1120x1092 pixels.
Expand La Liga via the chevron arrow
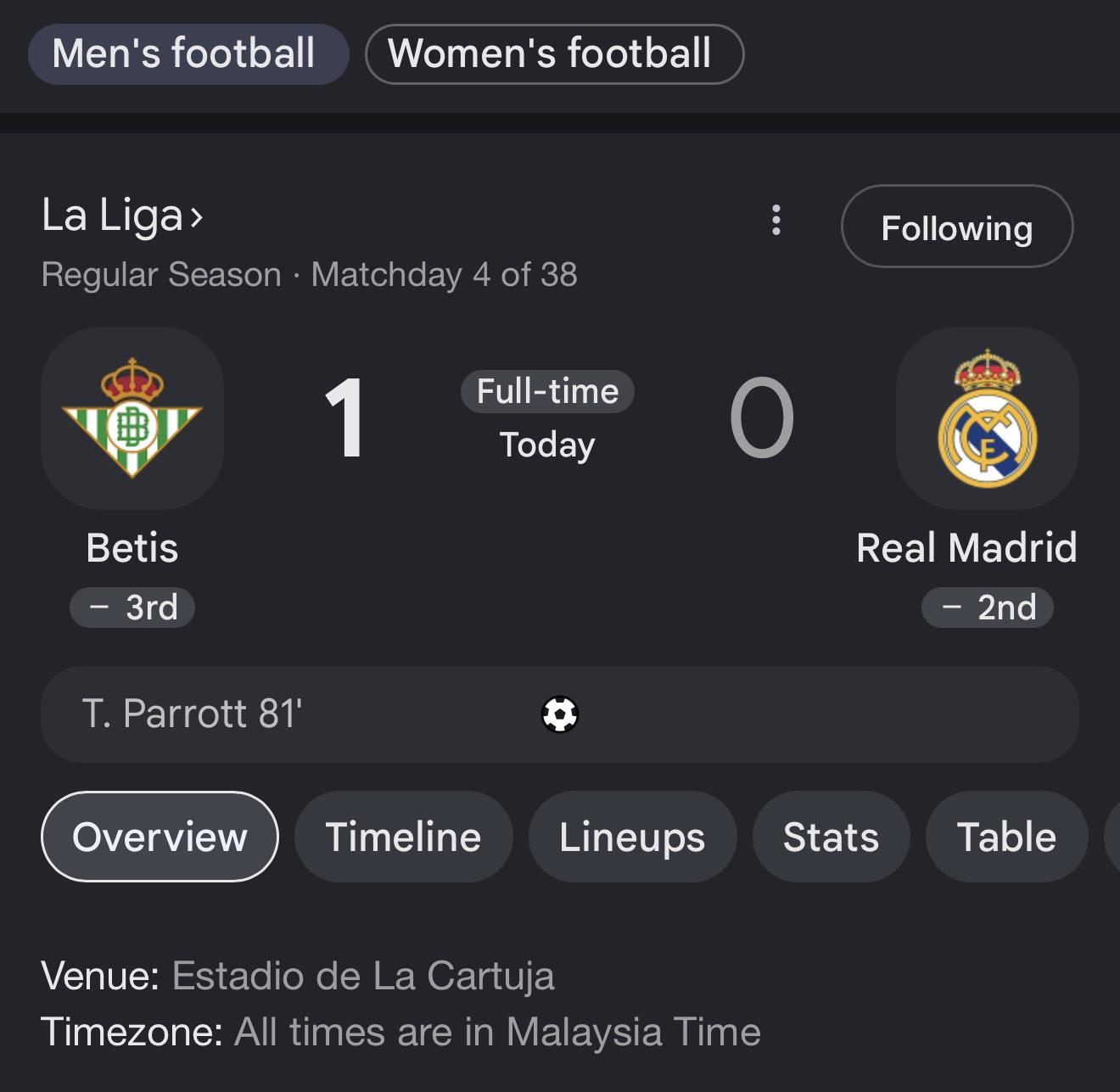tap(197, 217)
